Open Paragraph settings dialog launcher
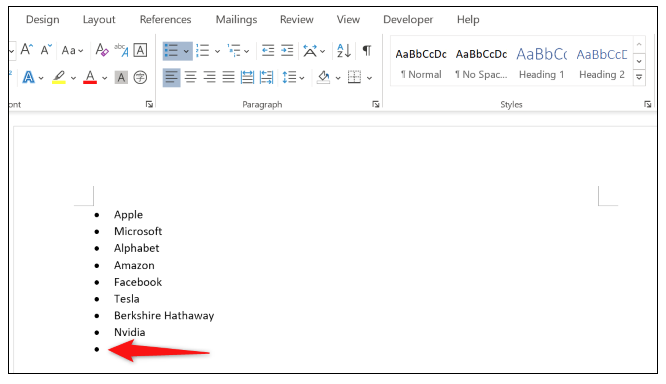666x384 pixels. click(x=376, y=104)
